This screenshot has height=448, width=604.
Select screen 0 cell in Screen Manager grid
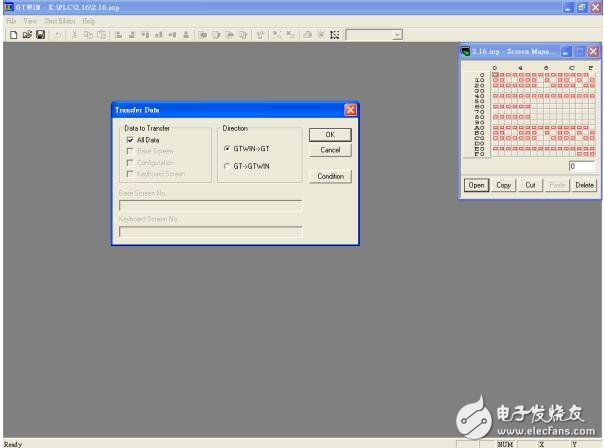click(x=494, y=74)
